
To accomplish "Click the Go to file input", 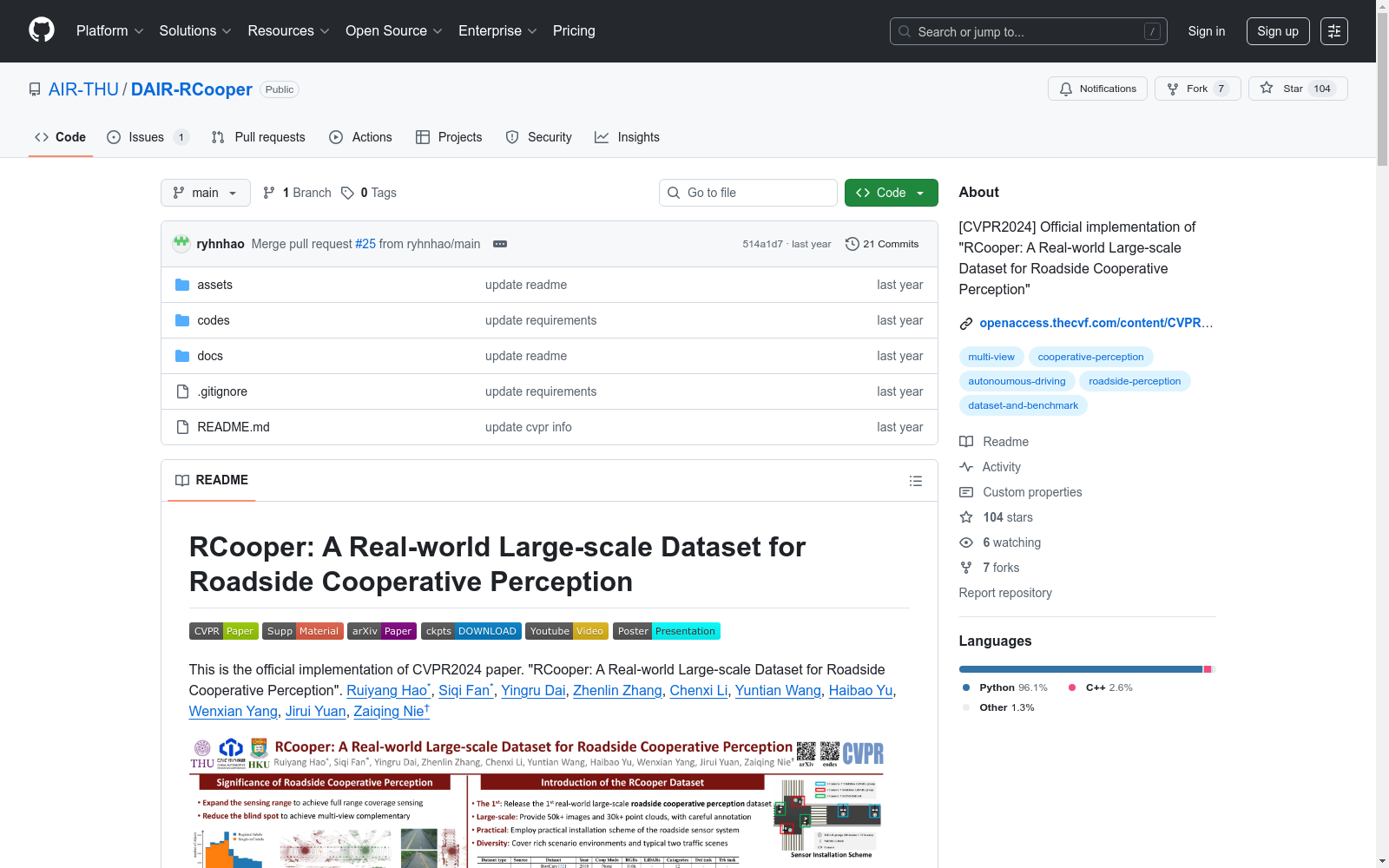I will tap(748, 193).
